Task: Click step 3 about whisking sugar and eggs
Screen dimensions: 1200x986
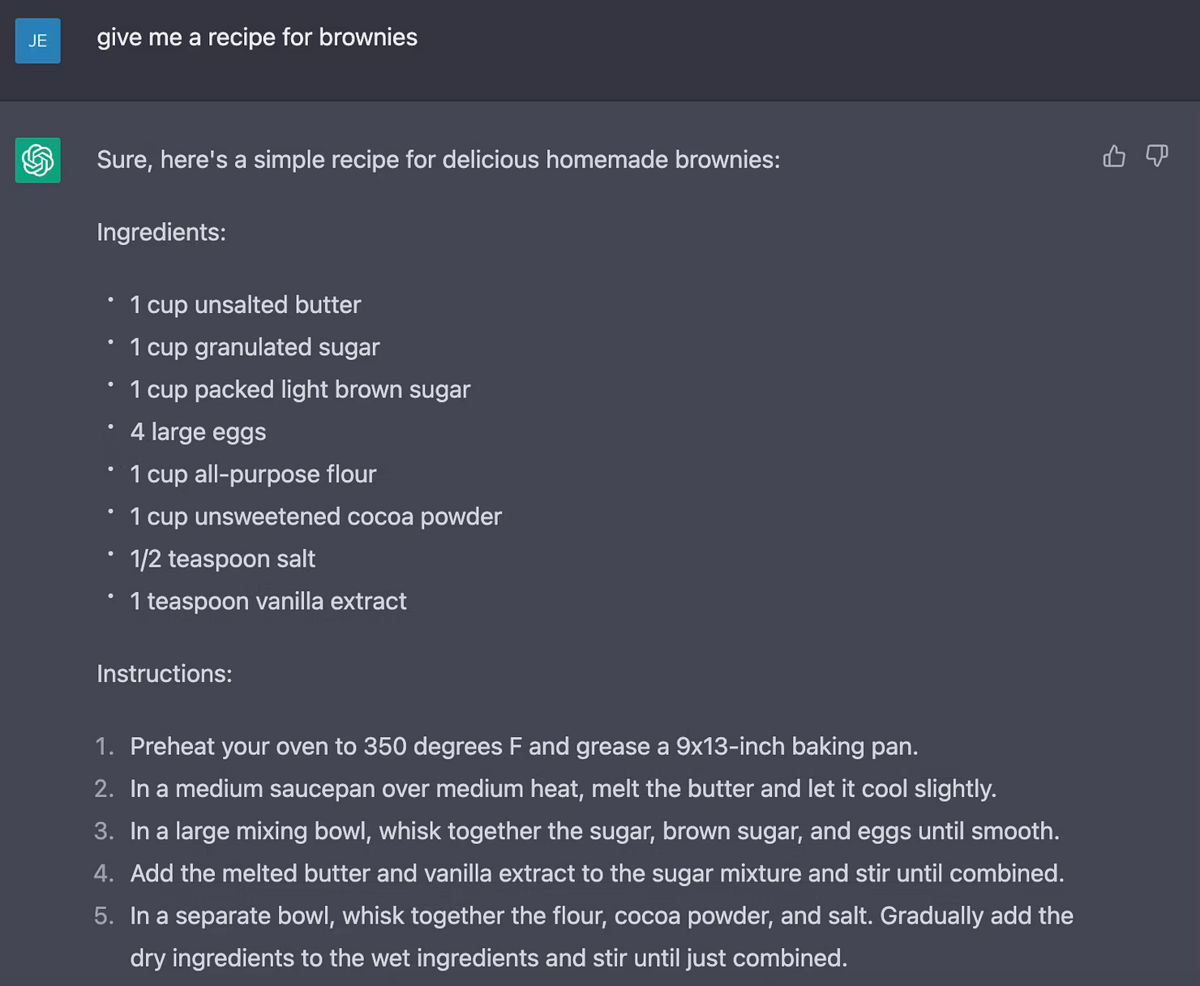Action: 594,831
